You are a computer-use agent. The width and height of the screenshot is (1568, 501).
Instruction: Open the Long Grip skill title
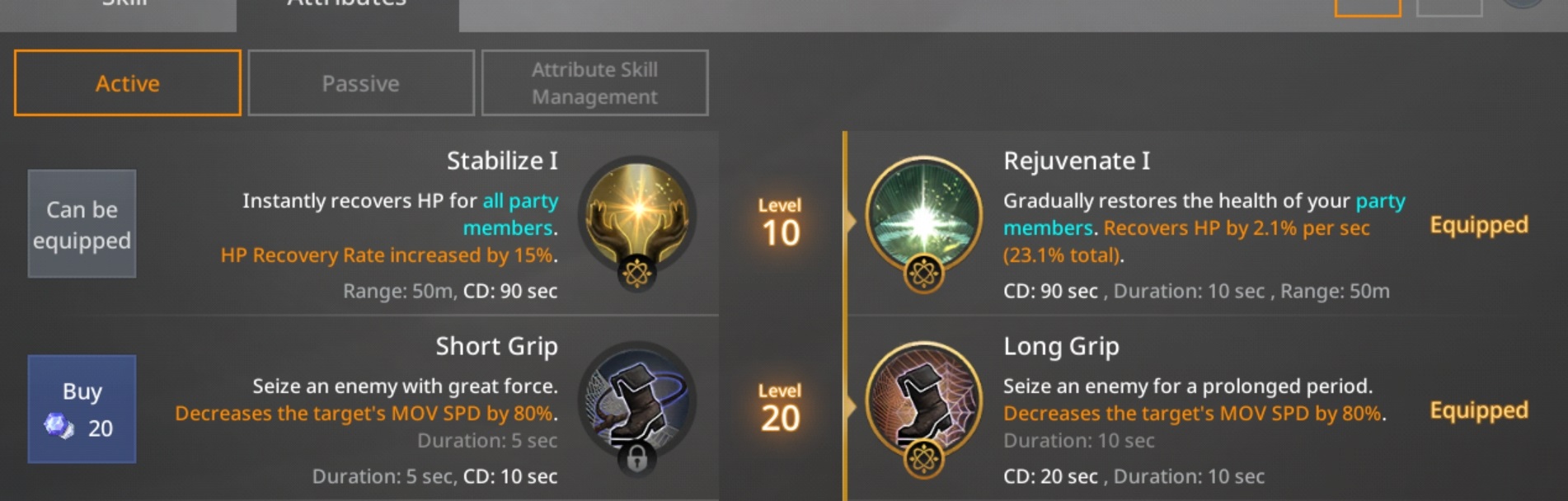(x=1061, y=347)
